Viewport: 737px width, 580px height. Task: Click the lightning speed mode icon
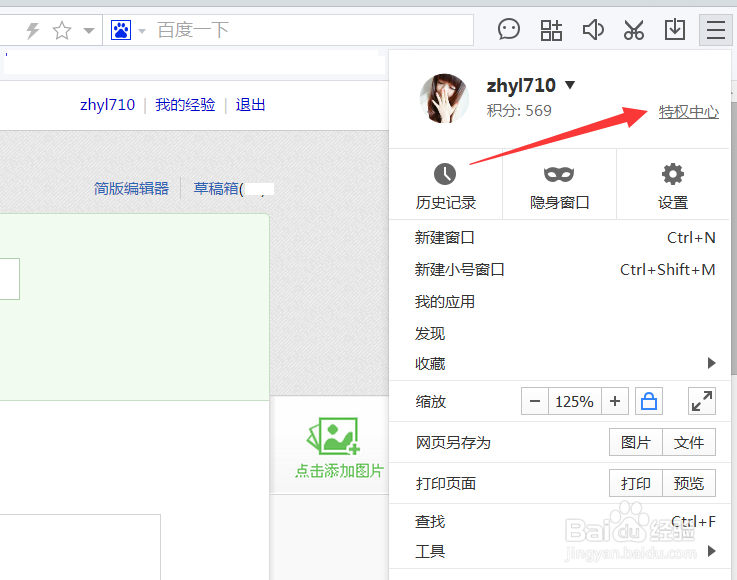point(33,31)
